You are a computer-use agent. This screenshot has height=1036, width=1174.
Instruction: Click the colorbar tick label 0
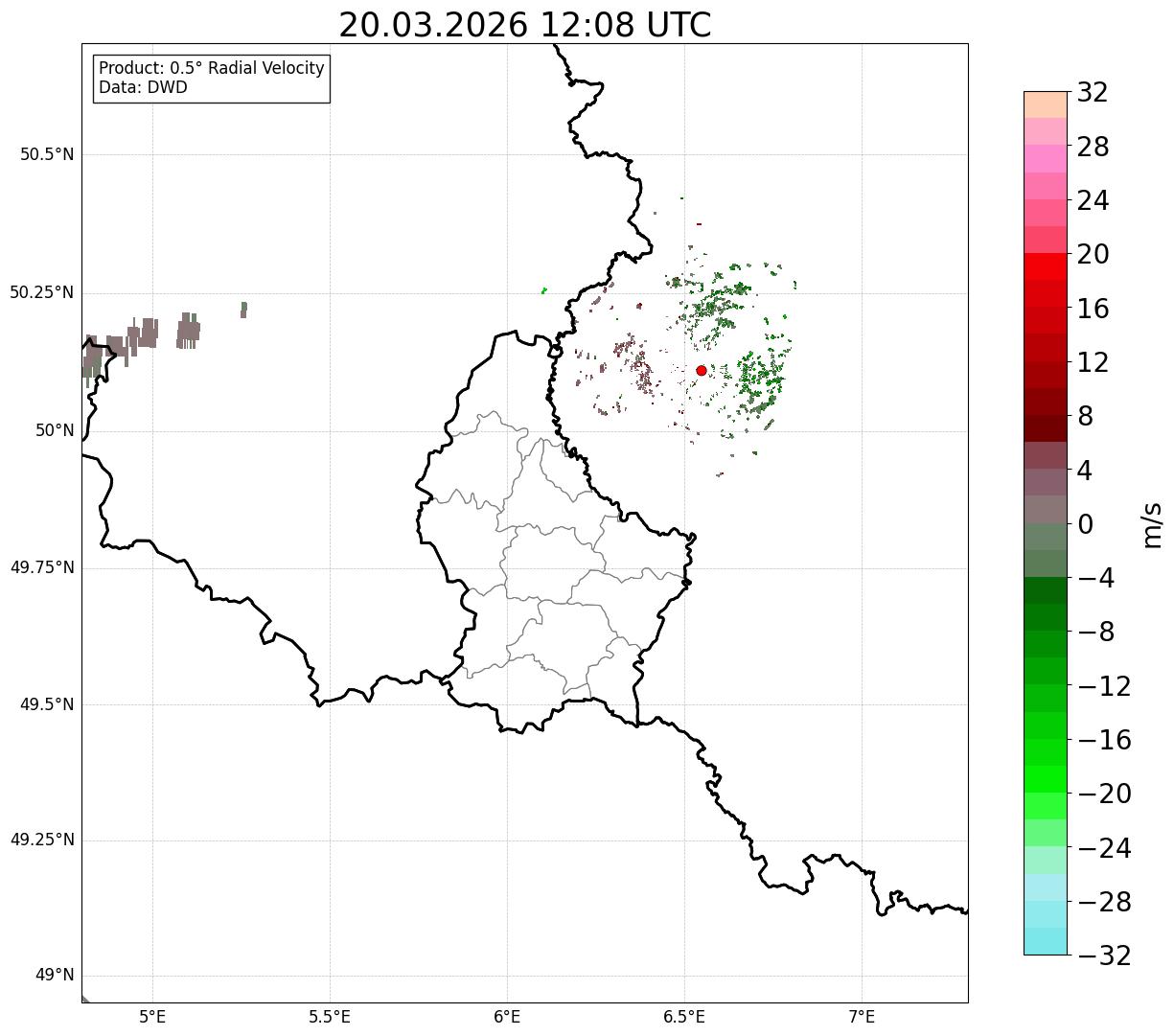[1085, 524]
